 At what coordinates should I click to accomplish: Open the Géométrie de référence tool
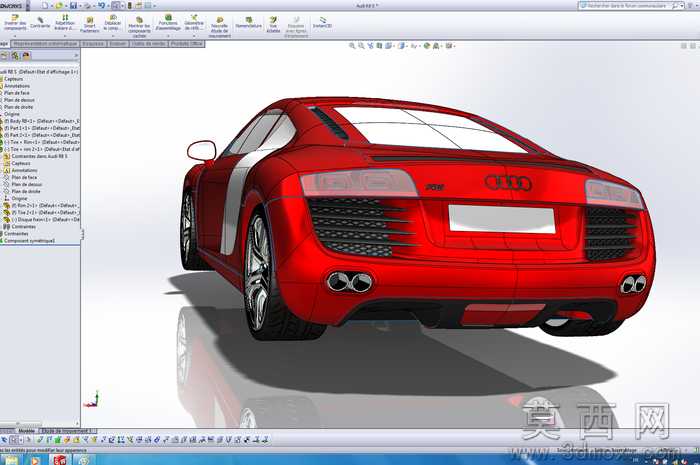194,23
